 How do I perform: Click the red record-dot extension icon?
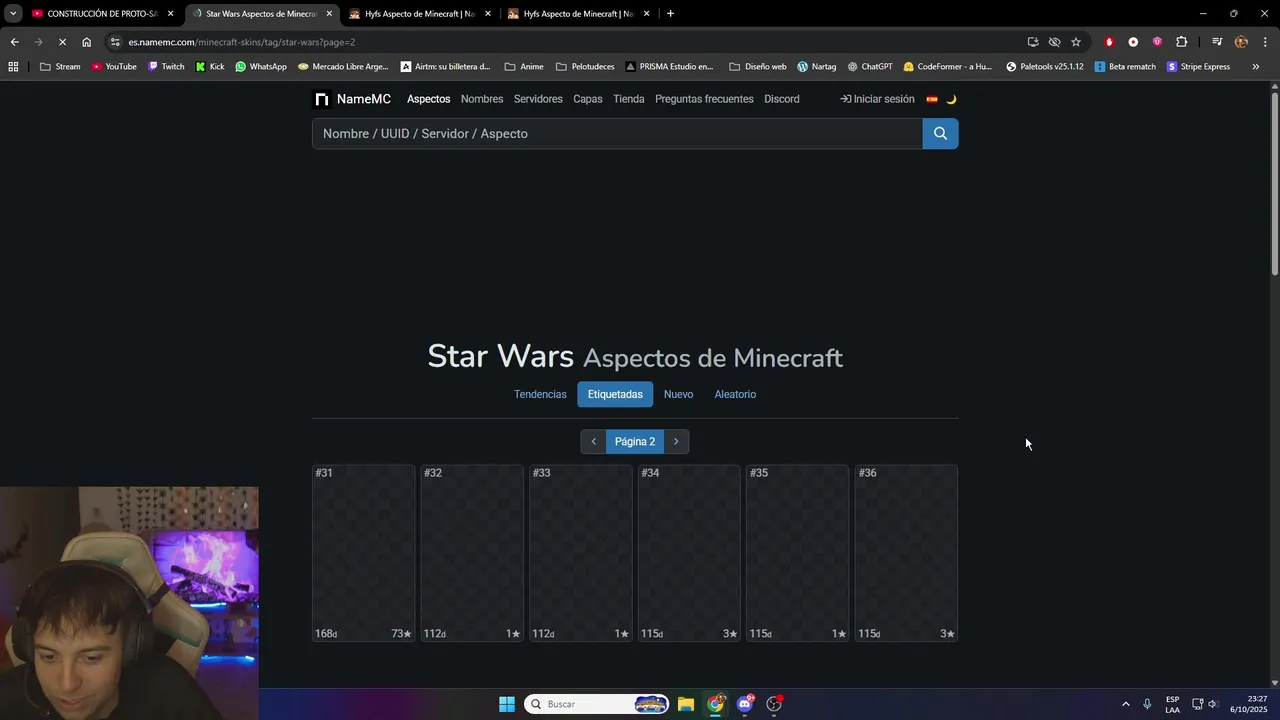(x=1133, y=42)
